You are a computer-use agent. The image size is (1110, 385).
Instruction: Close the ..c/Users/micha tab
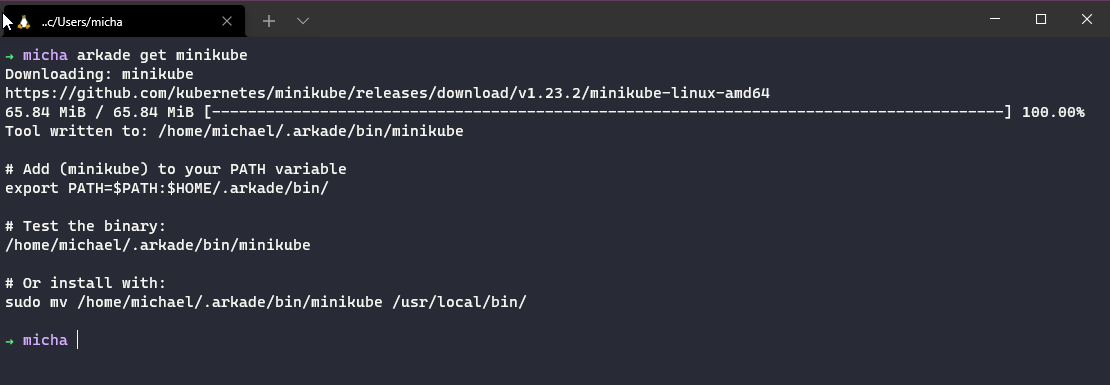[x=227, y=21]
